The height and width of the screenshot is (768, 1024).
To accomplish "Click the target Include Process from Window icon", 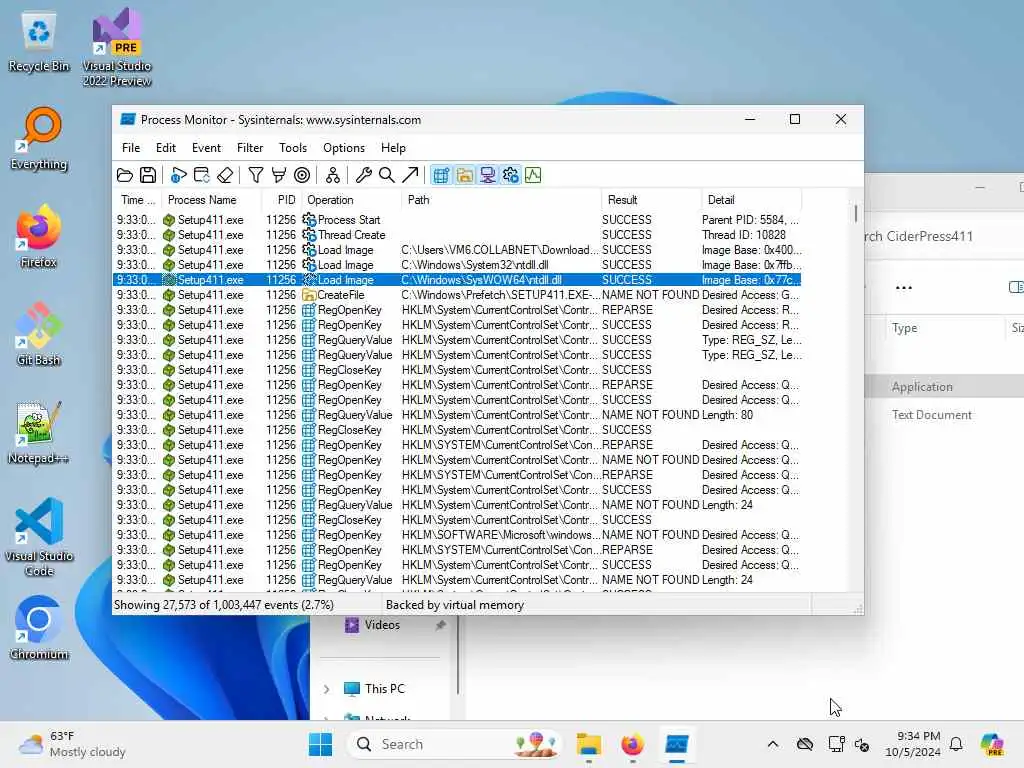I will click(x=302, y=175).
